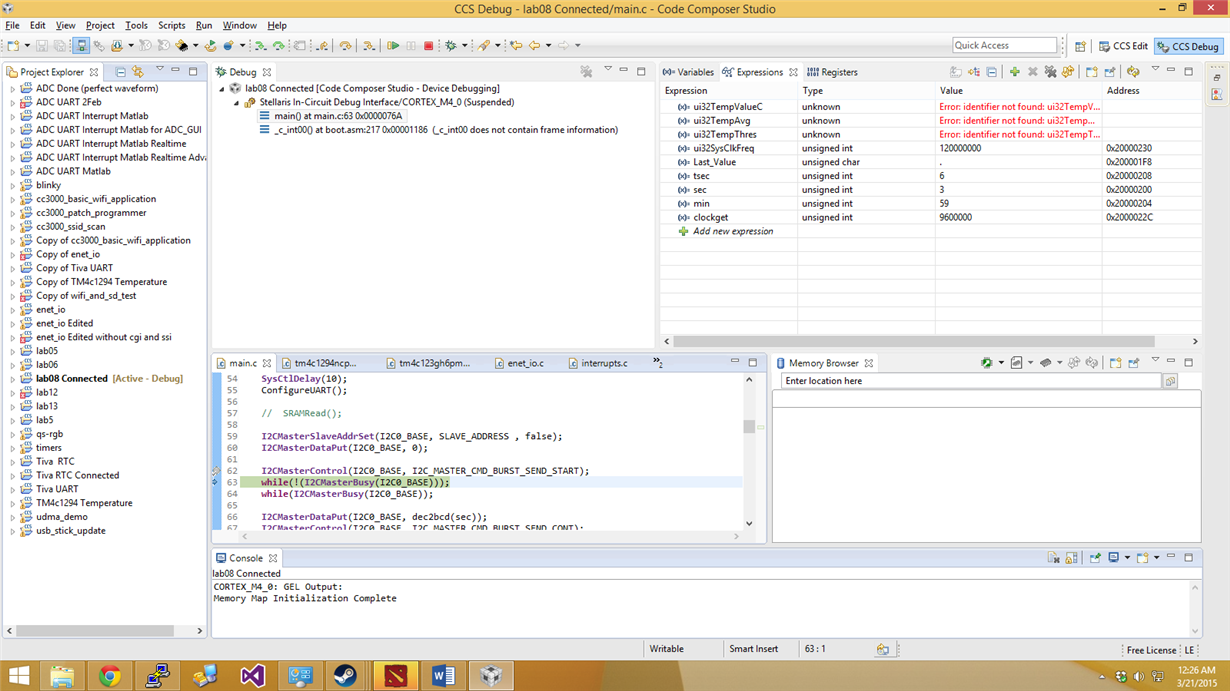
Task: Open the File menu
Action: click(x=12, y=25)
